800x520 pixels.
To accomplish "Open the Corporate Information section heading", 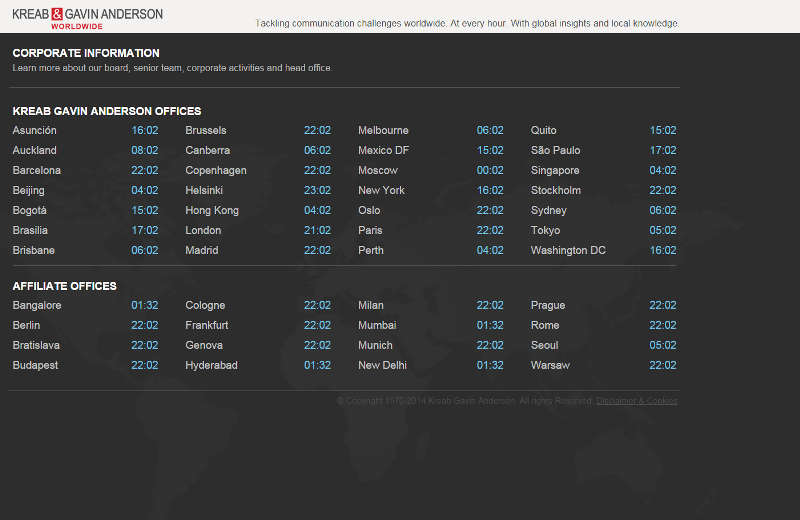I will point(86,53).
